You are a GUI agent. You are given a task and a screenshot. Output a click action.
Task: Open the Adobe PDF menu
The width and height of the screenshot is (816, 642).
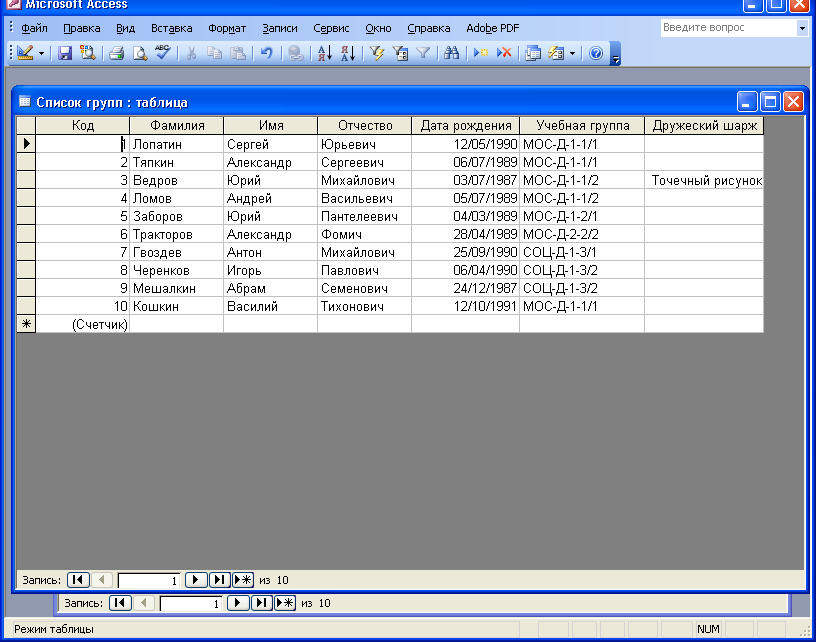(493, 28)
